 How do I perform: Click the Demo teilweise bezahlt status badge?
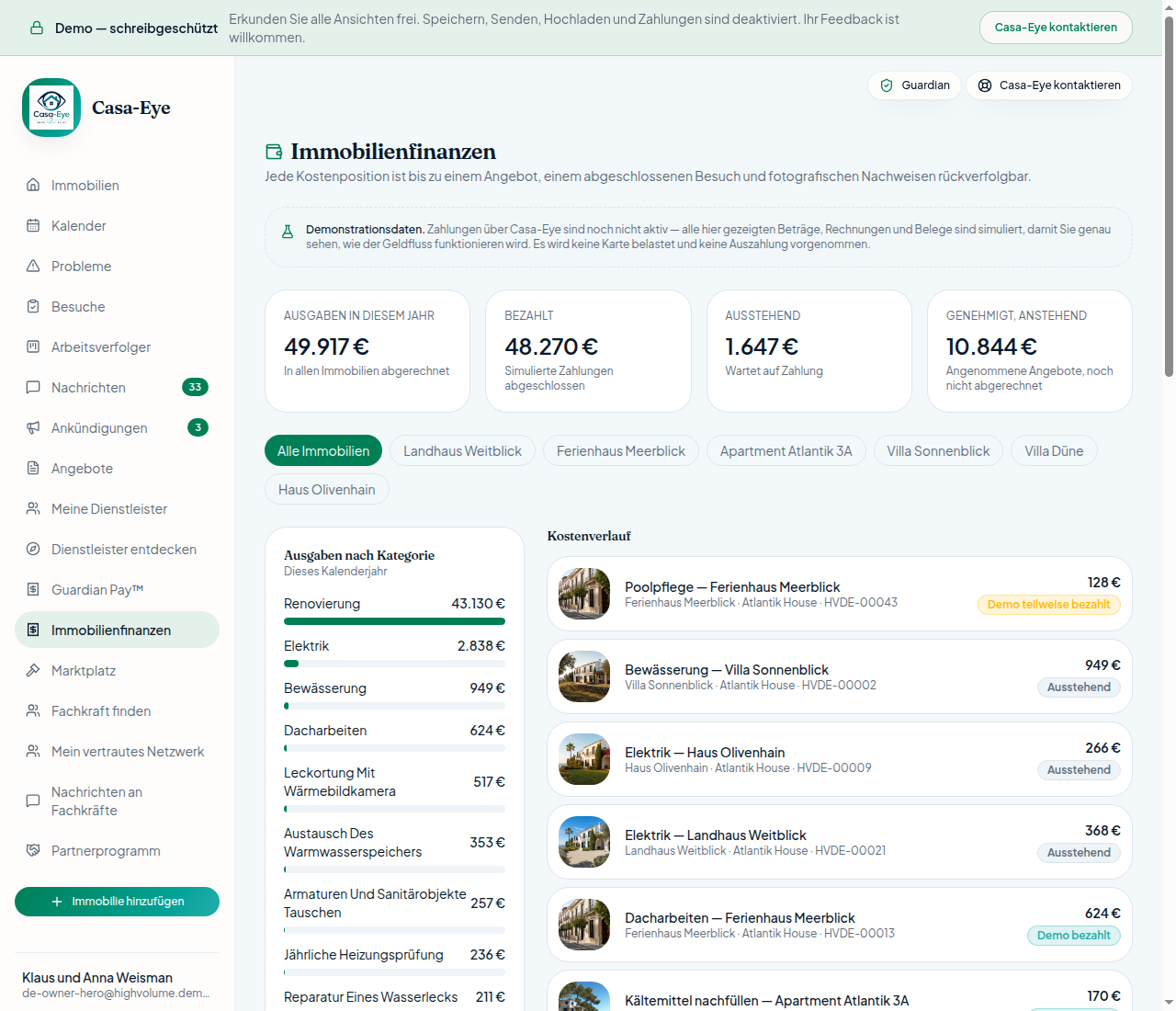pyautogui.click(x=1048, y=605)
